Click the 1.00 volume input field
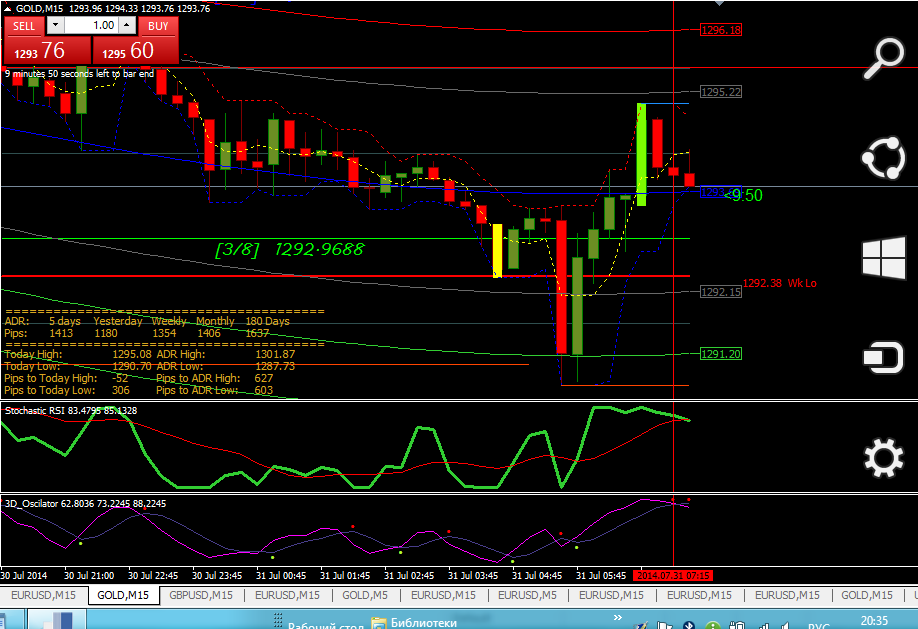The height and width of the screenshot is (629, 918). pyautogui.click(x=91, y=25)
